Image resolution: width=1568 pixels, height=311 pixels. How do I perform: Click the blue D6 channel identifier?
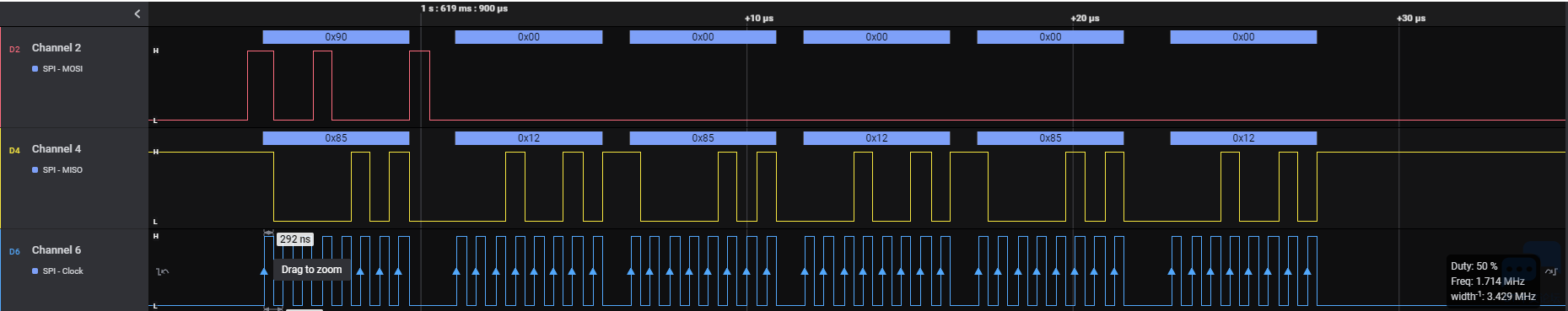14,252
